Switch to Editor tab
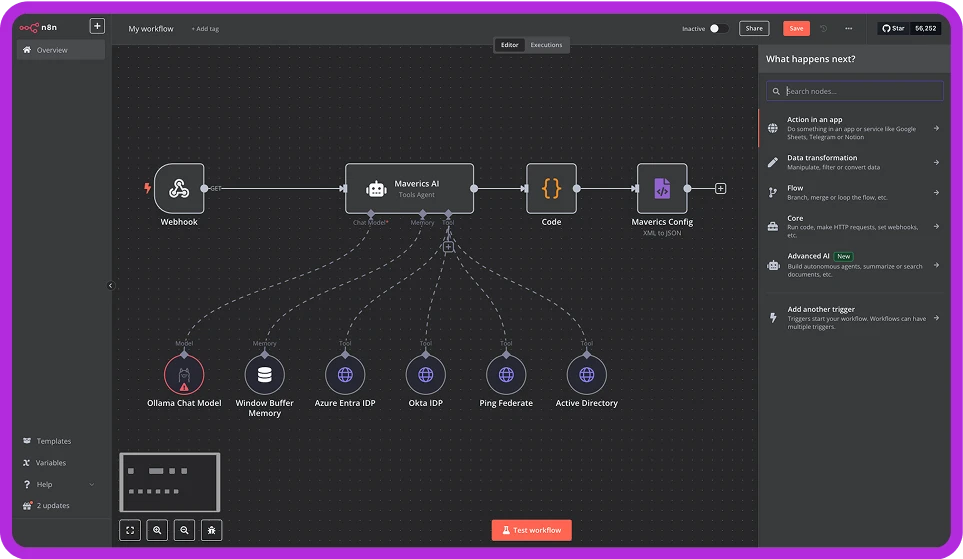Image resolution: width=963 pixels, height=559 pixels. tap(509, 45)
